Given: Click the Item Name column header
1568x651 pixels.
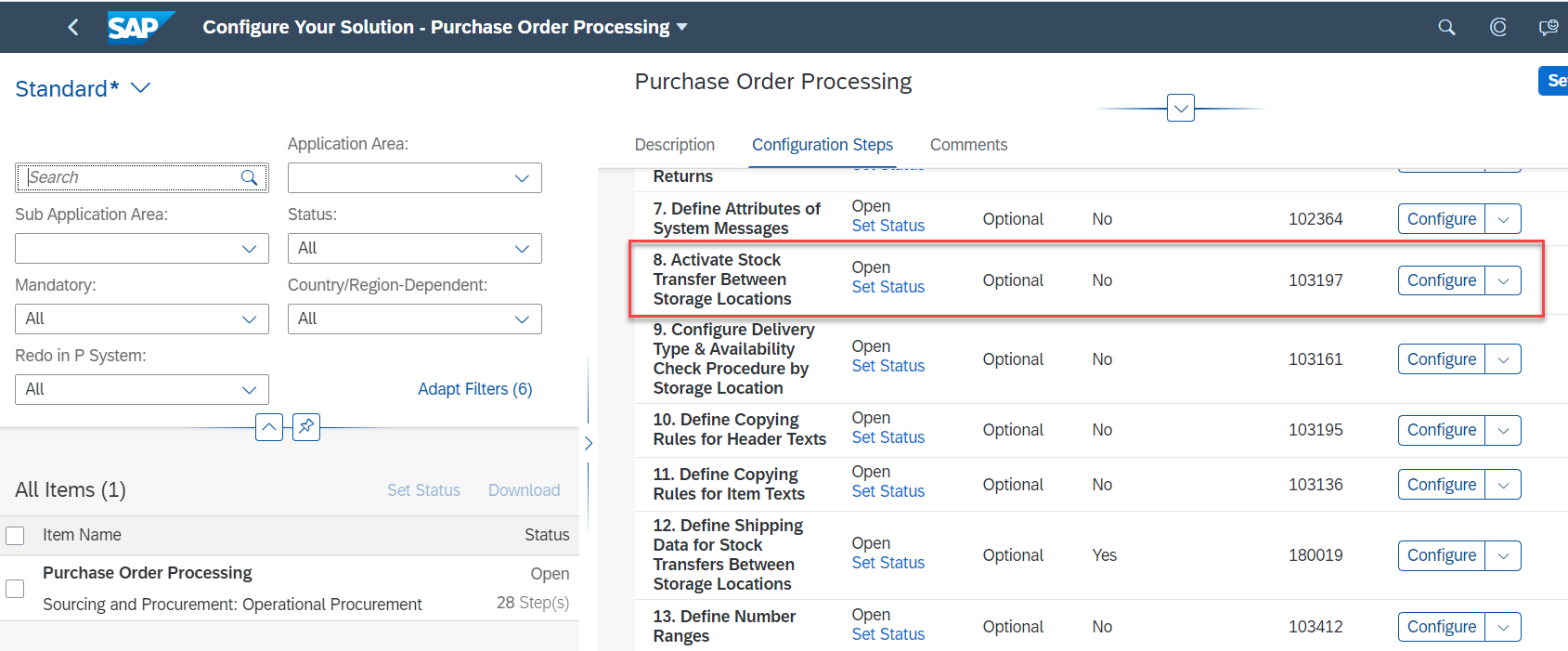Looking at the screenshot, I should [x=82, y=535].
